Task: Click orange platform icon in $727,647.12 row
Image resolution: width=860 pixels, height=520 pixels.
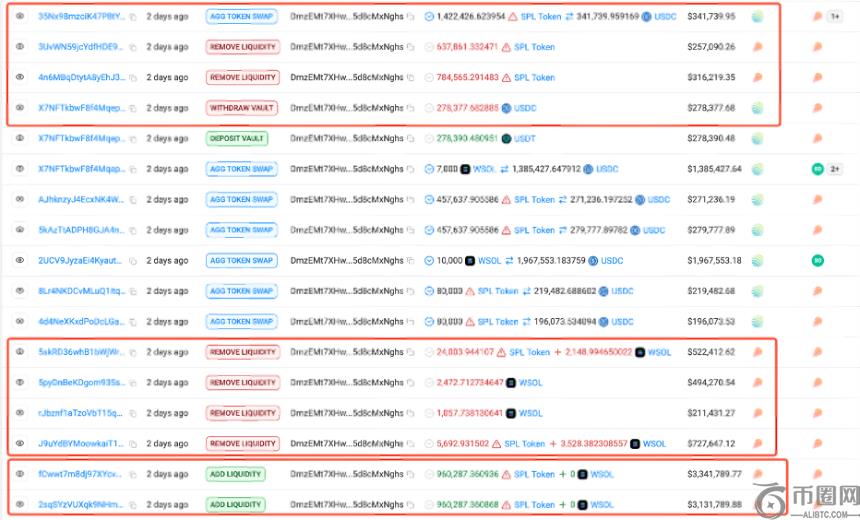Action: [x=757, y=444]
